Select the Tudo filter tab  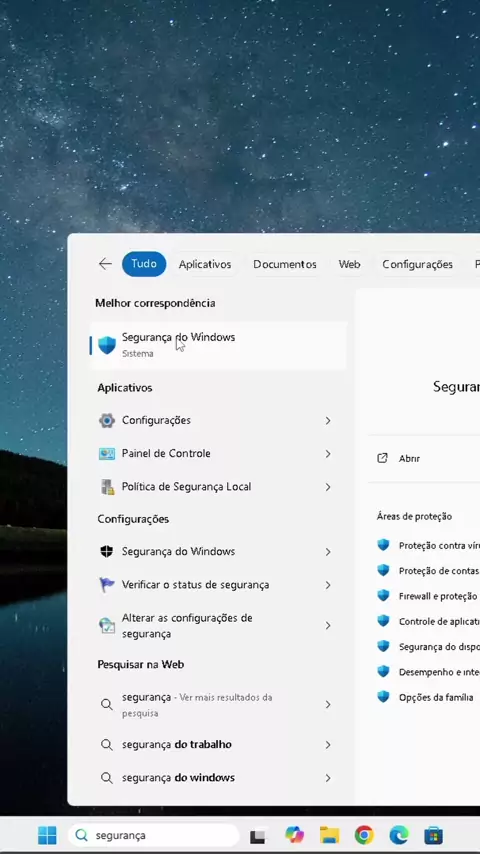[x=144, y=264]
